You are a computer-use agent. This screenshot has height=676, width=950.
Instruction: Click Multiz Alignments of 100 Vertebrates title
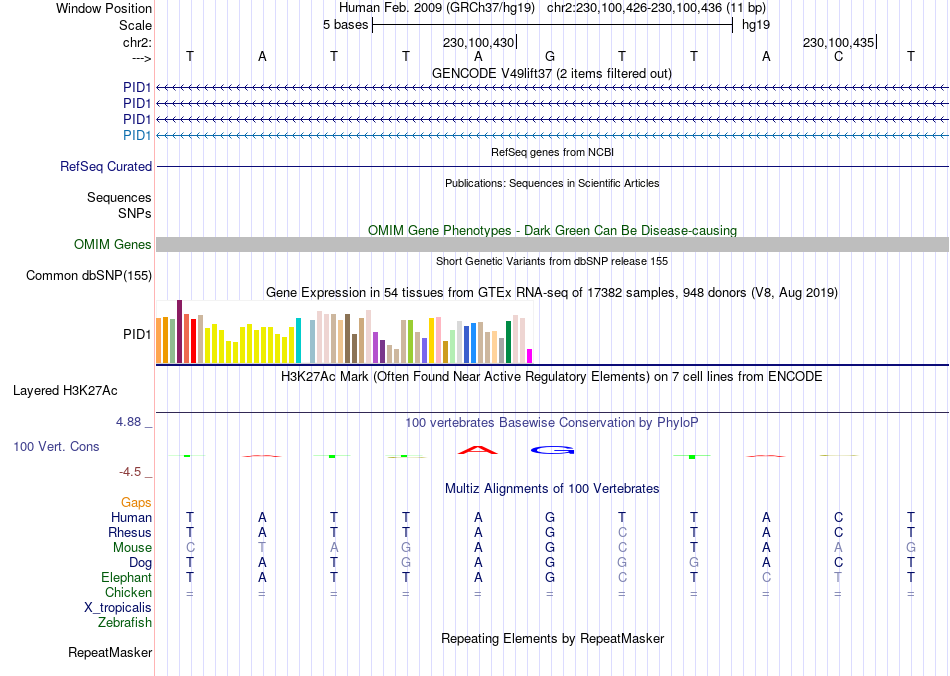coord(552,488)
